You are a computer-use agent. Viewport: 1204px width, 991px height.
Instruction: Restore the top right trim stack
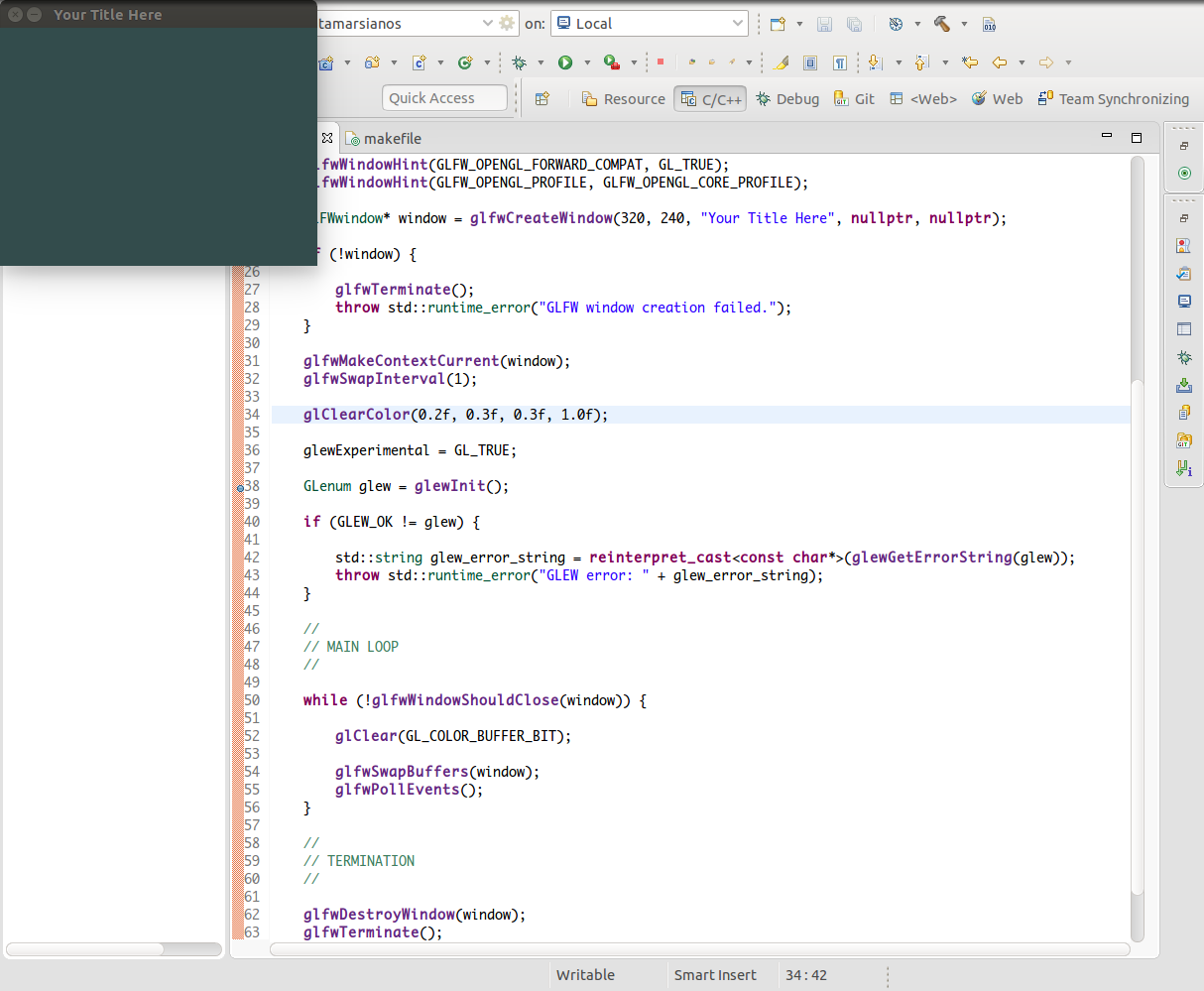(x=1184, y=146)
